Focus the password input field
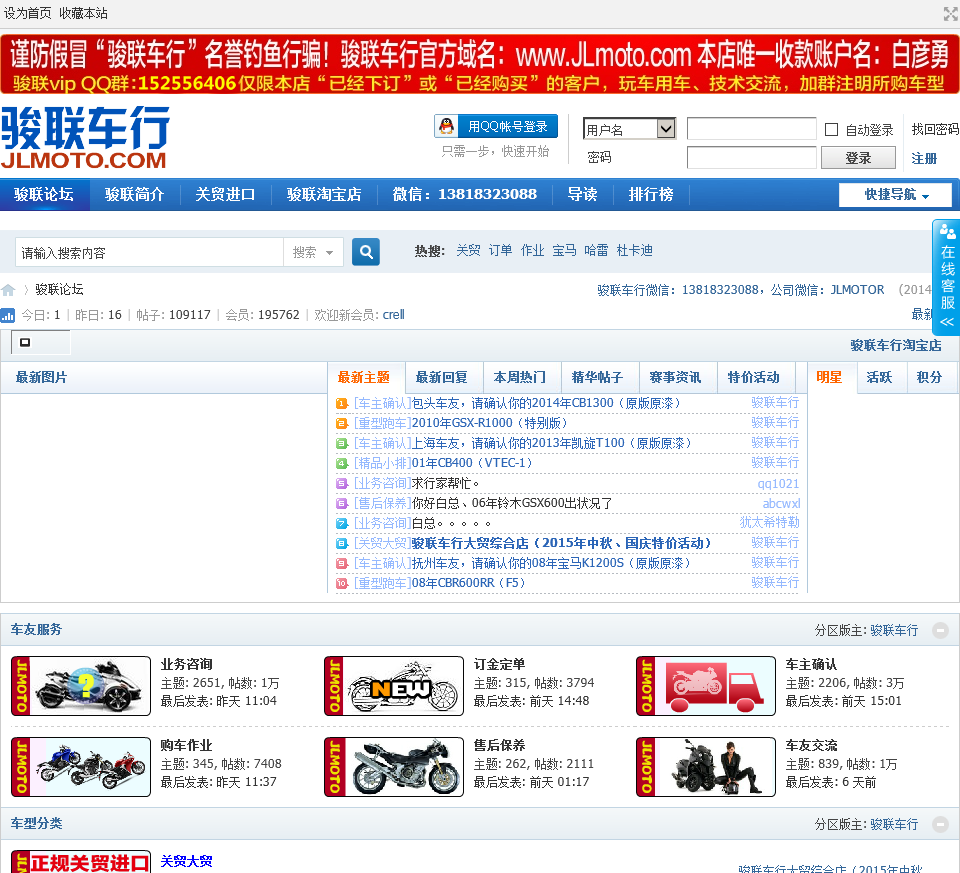The image size is (960, 873). pos(751,157)
